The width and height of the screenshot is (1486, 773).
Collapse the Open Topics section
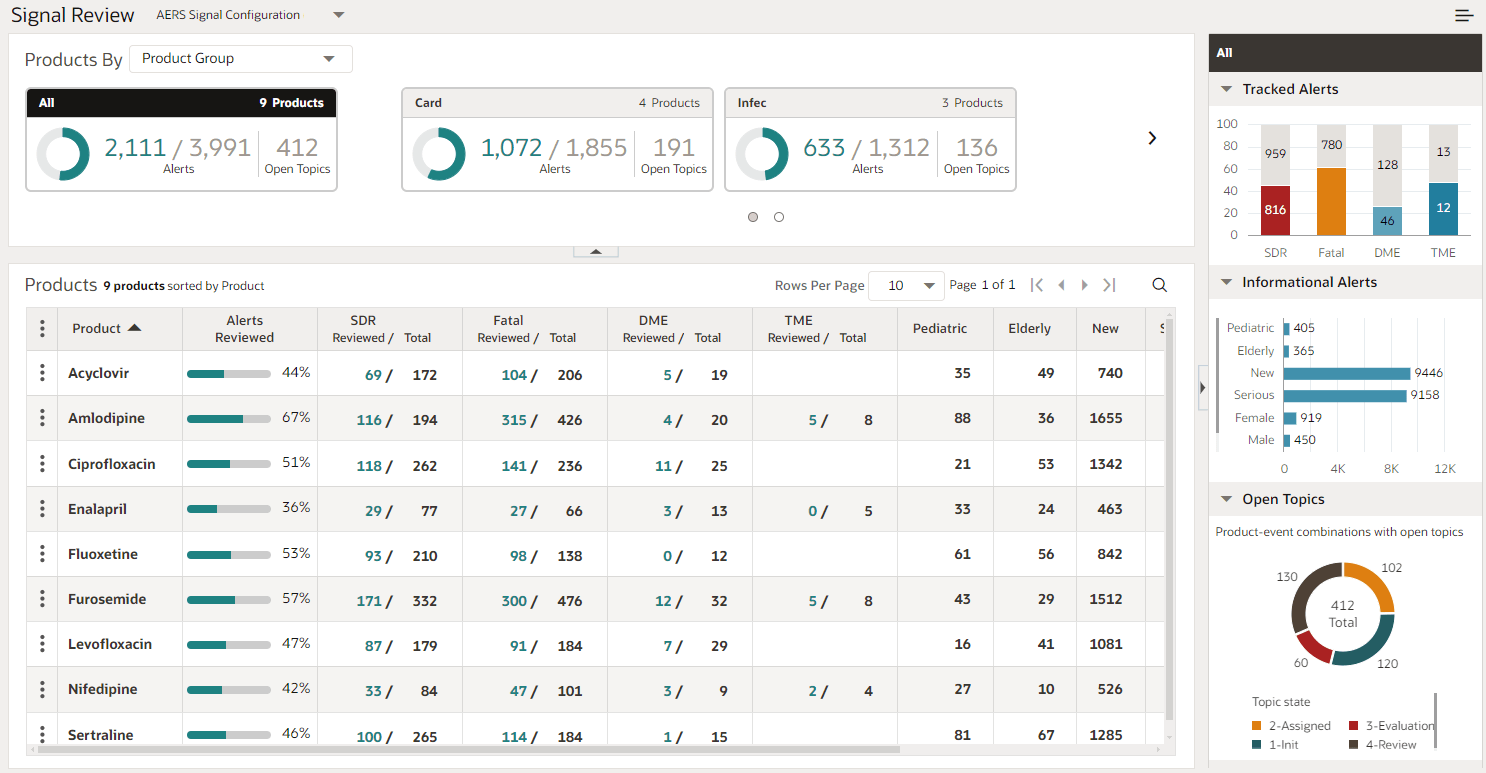[1227, 498]
